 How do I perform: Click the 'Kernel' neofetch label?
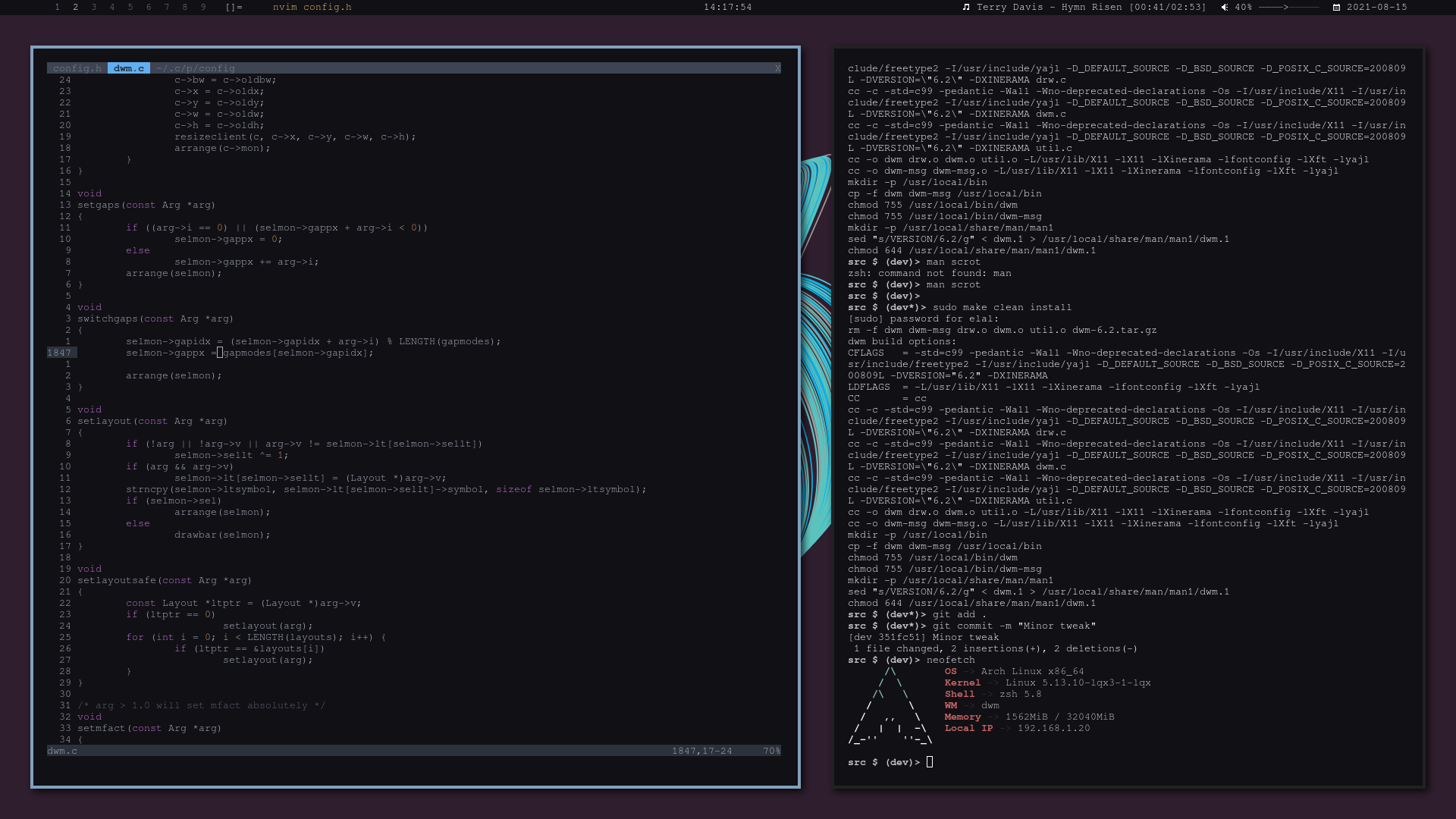pyautogui.click(x=962, y=682)
